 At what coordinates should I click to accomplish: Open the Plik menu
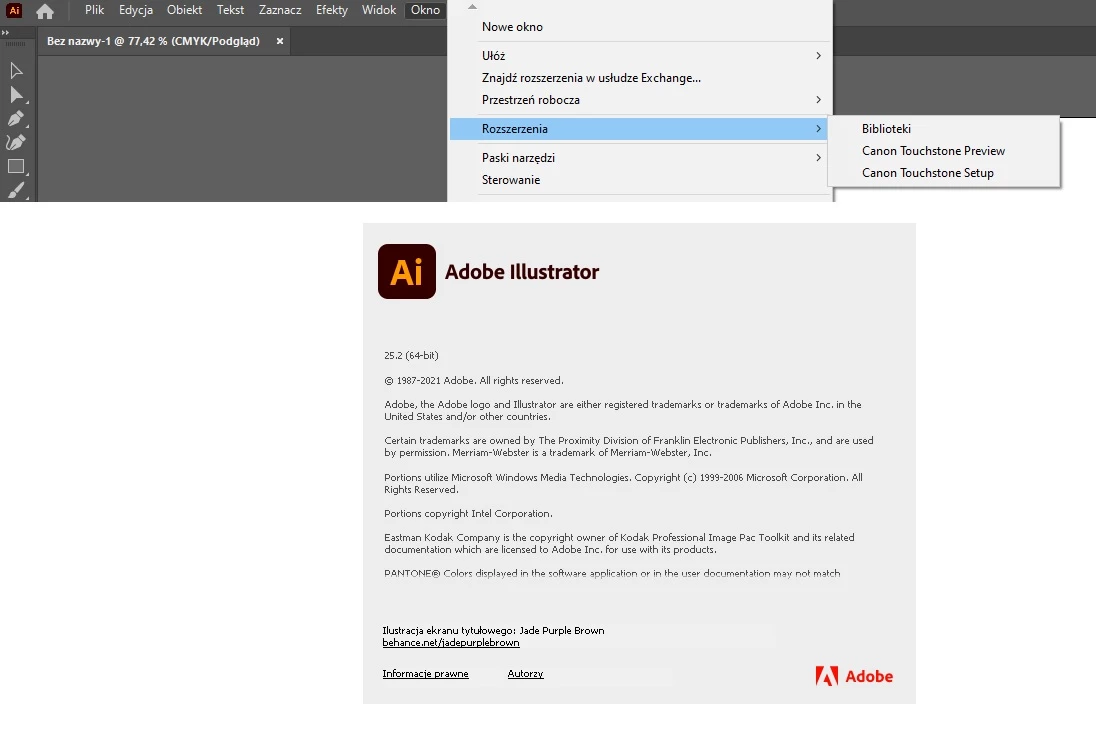94,10
